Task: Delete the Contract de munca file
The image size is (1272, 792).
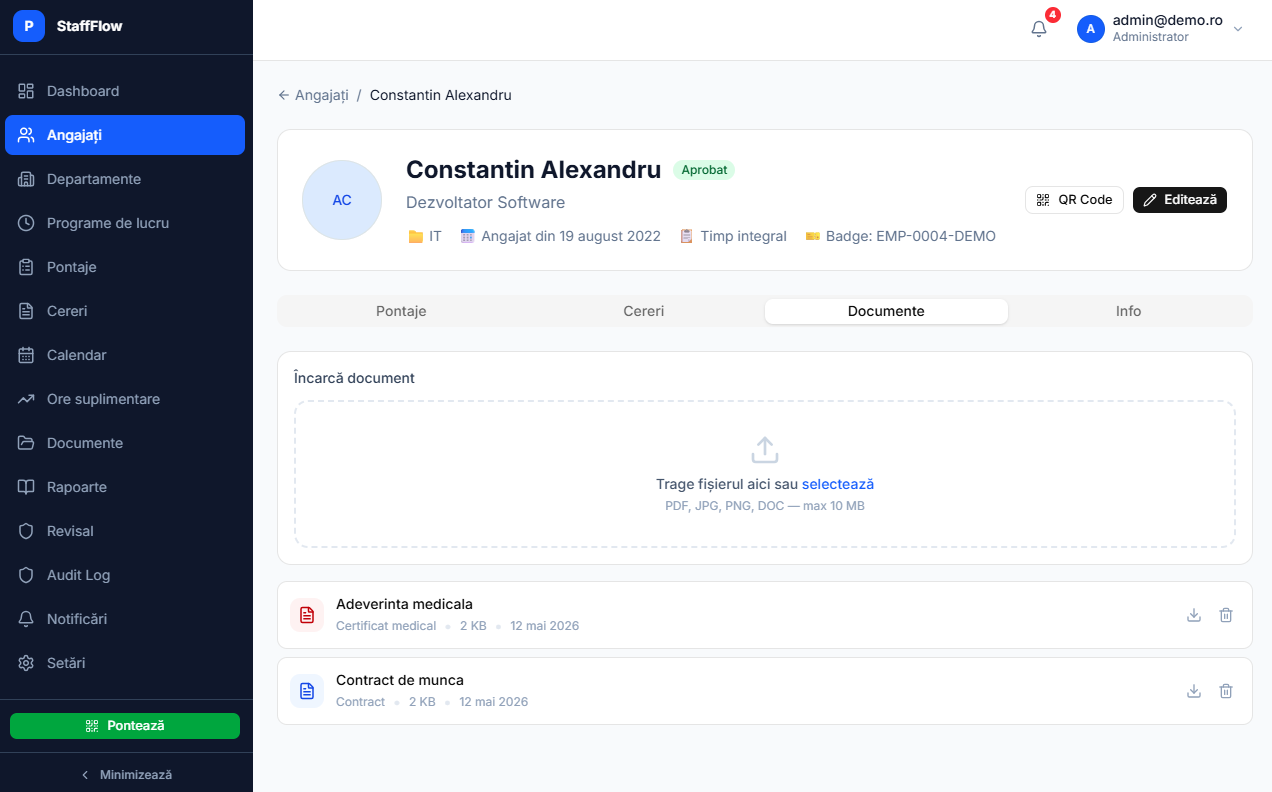Action: 1226,691
